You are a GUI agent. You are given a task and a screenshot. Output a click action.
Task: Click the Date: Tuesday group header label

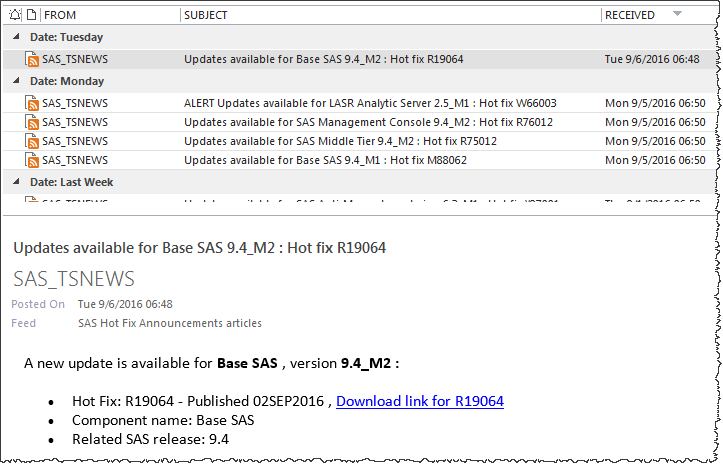pos(66,37)
